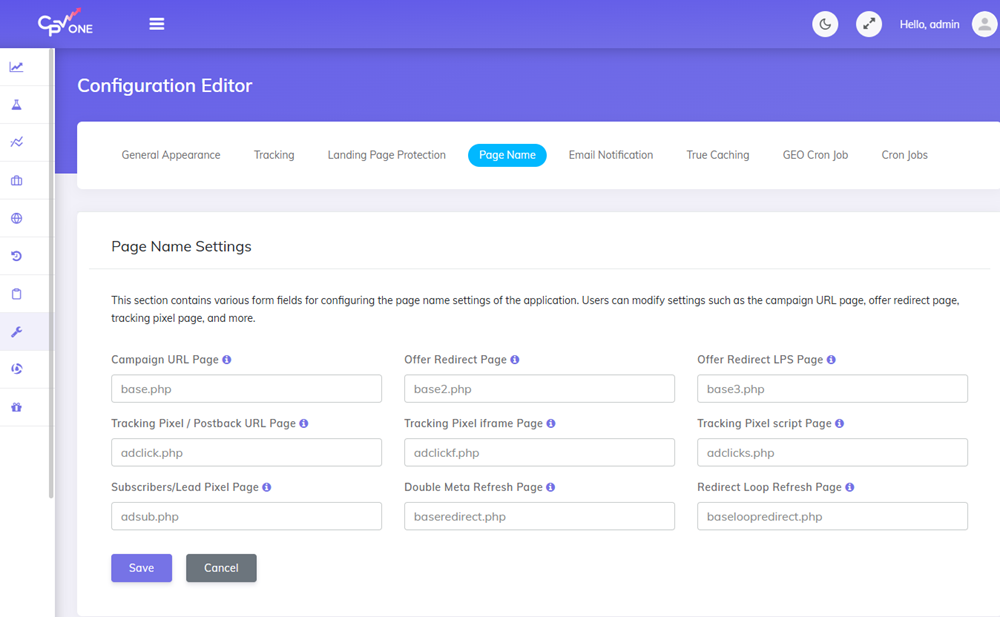Switch to the Tracking tab
1000x617 pixels.
(x=274, y=155)
